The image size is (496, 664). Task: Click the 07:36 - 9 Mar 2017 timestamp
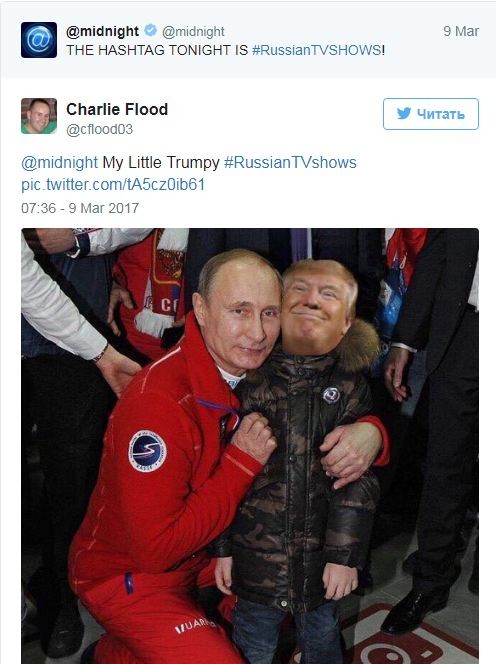pyautogui.click(x=80, y=208)
